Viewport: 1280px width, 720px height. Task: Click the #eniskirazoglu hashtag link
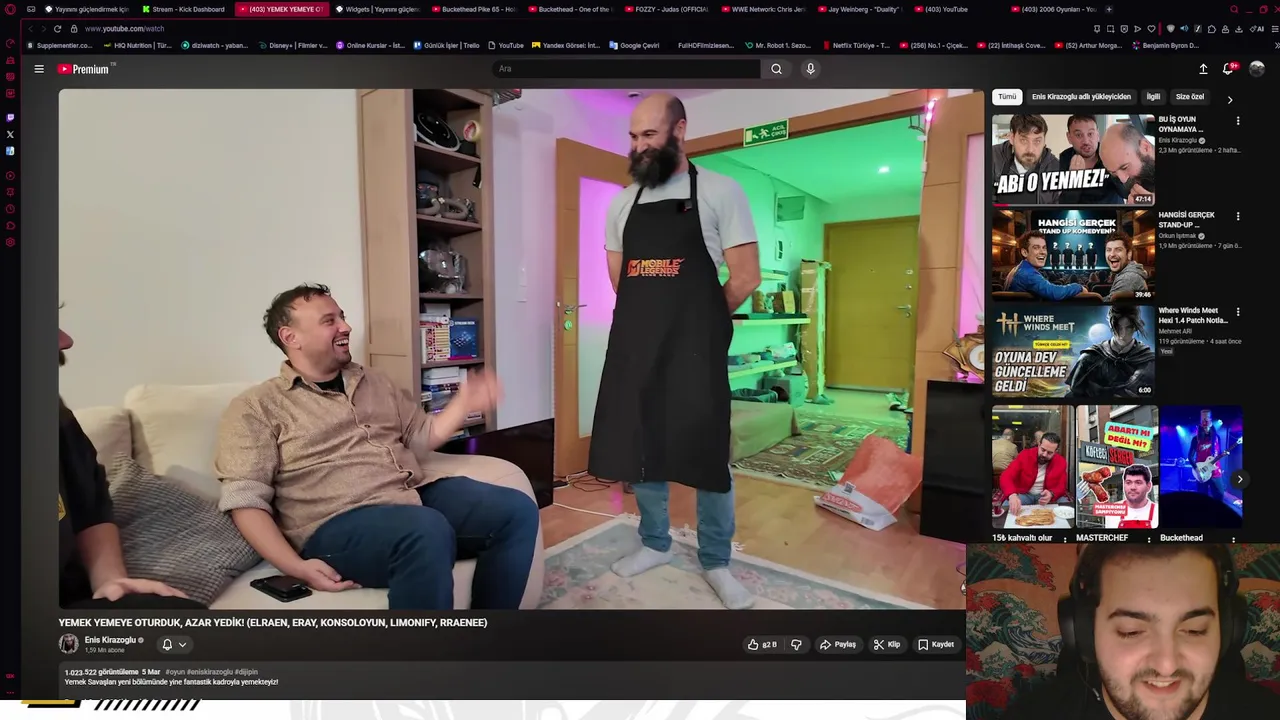coord(210,672)
